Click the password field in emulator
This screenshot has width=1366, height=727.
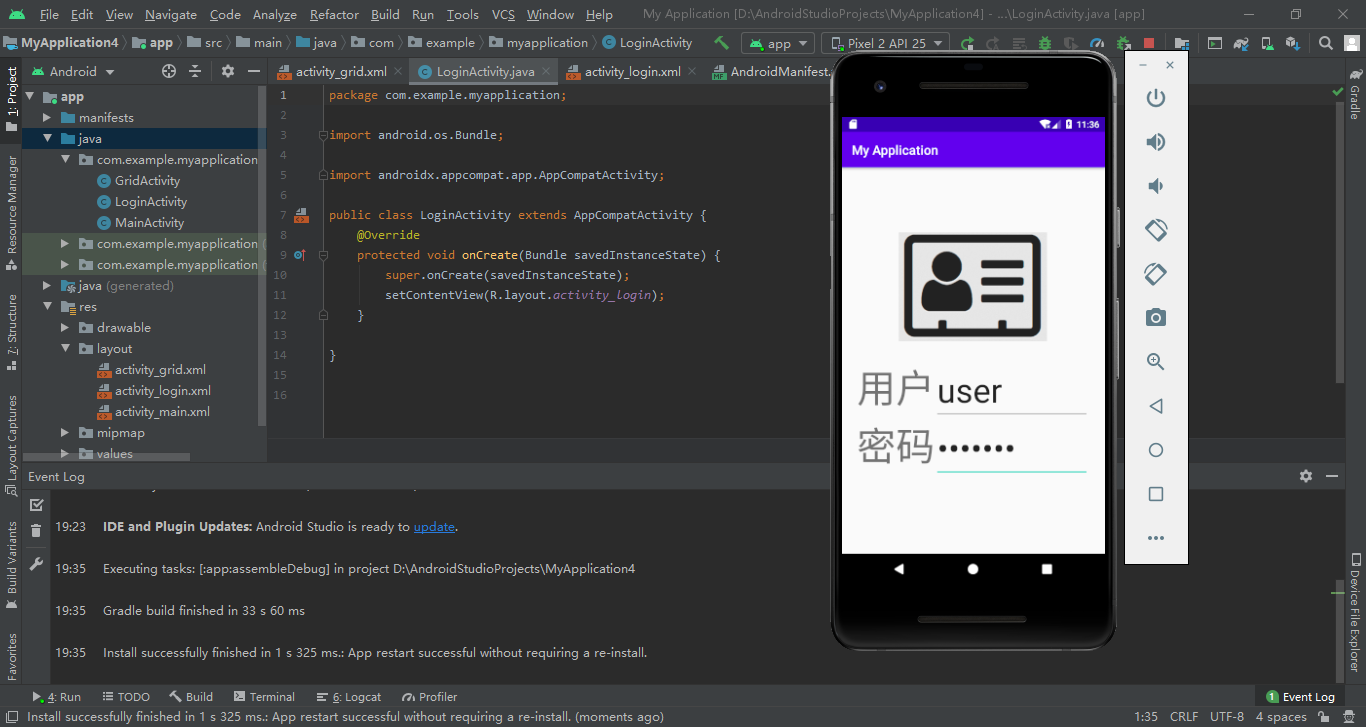click(1011, 448)
